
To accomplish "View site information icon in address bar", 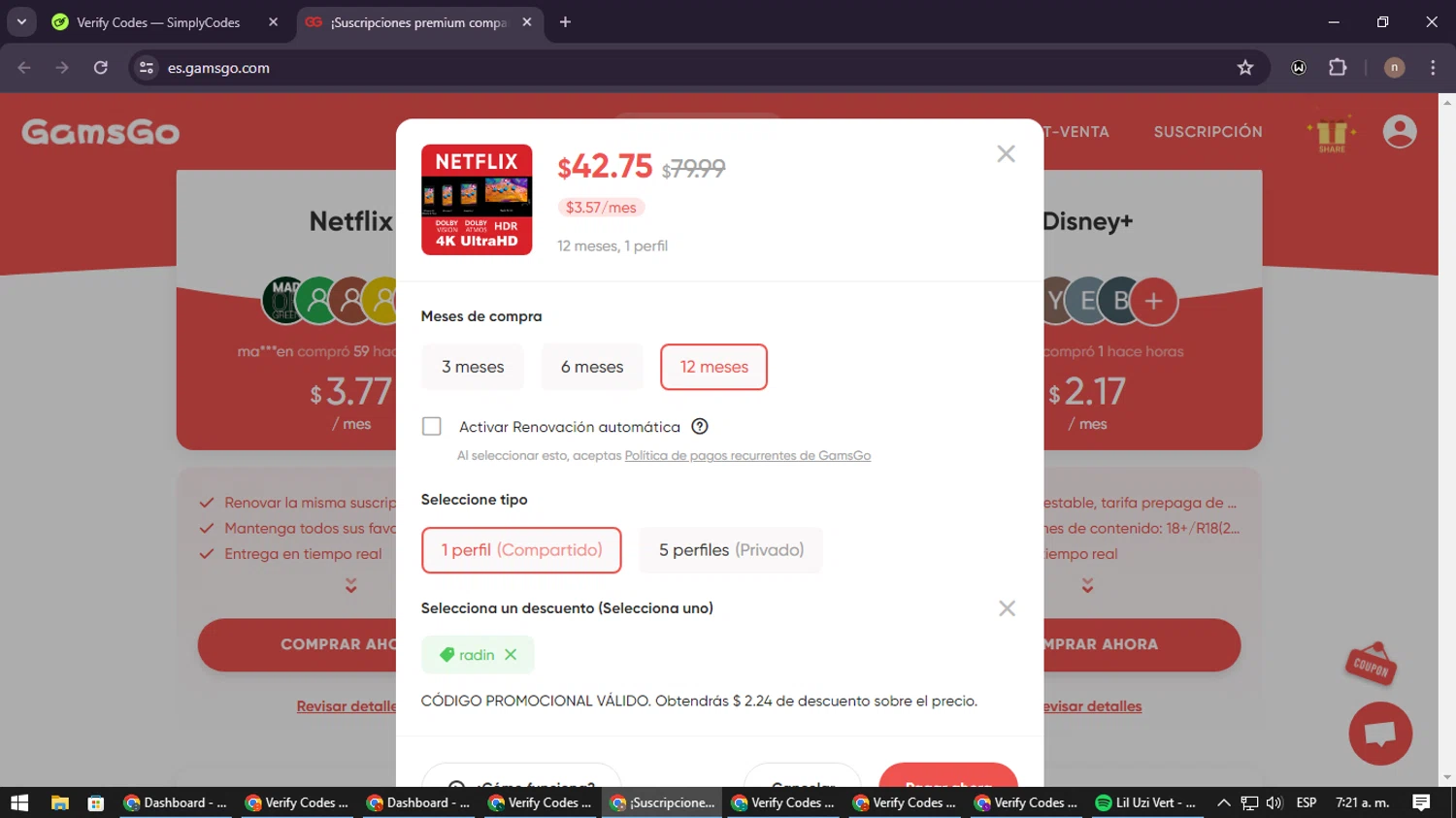I will pyautogui.click(x=147, y=68).
